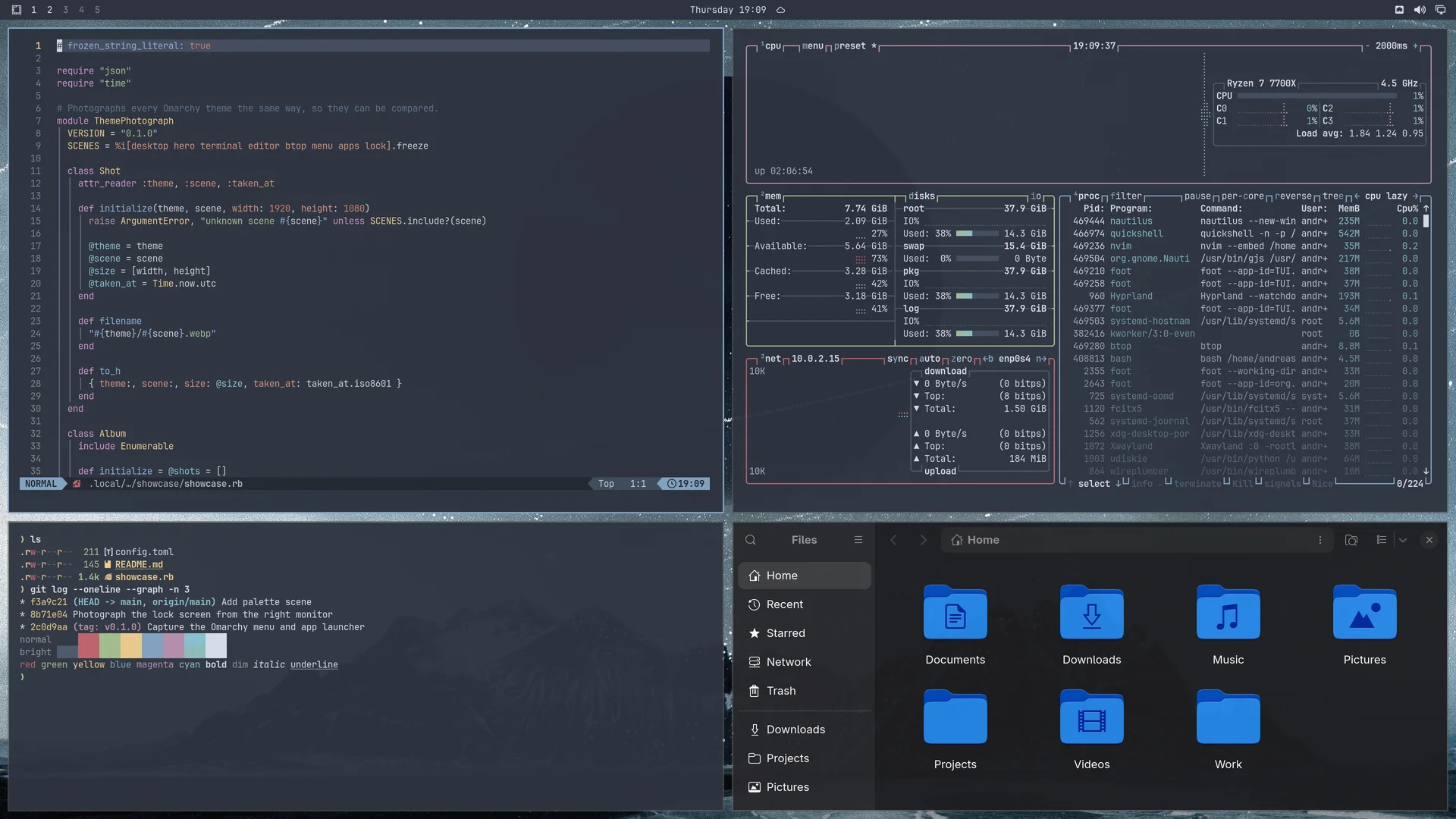Open the search icon in Files
Screen dimensions: 1456x819
pos(751,540)
